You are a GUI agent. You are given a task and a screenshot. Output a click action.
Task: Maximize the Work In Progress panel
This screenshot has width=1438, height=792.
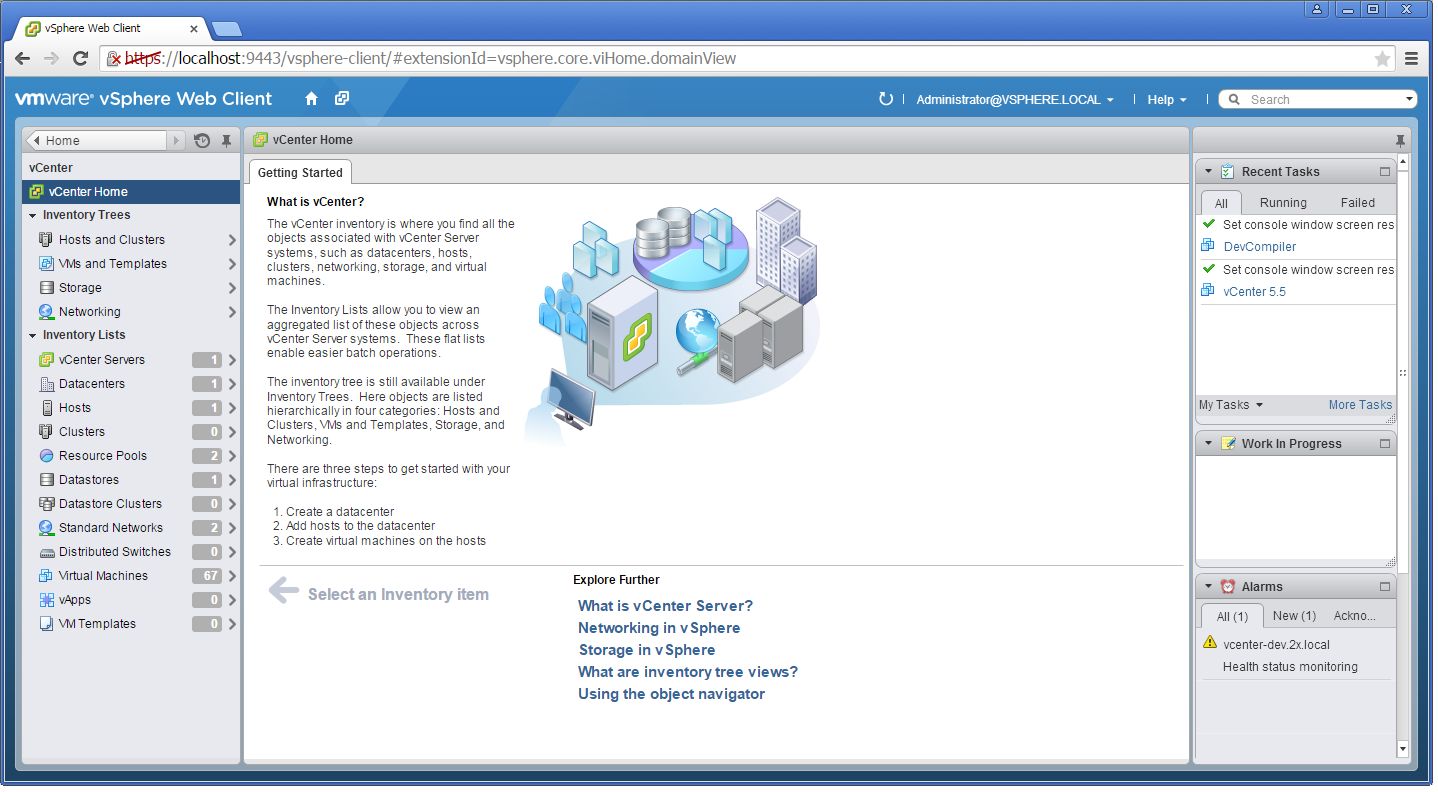coord(1385,444)
